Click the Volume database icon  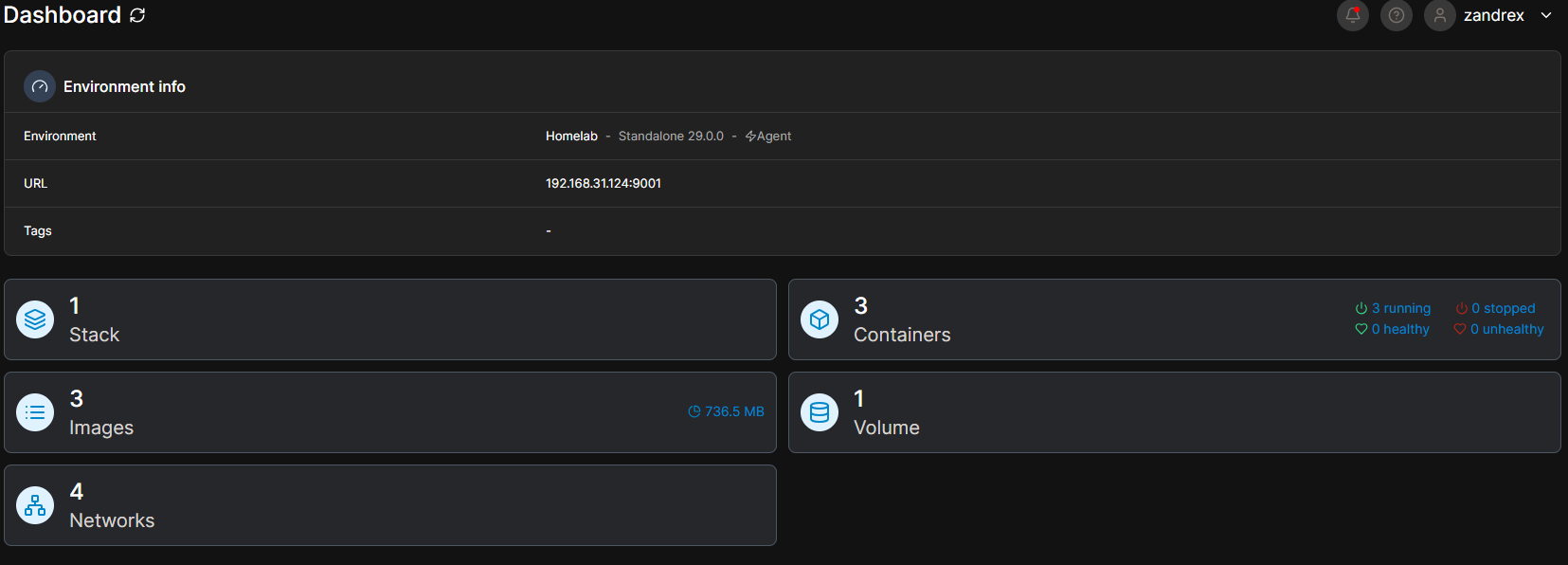(x=820, y=412)
